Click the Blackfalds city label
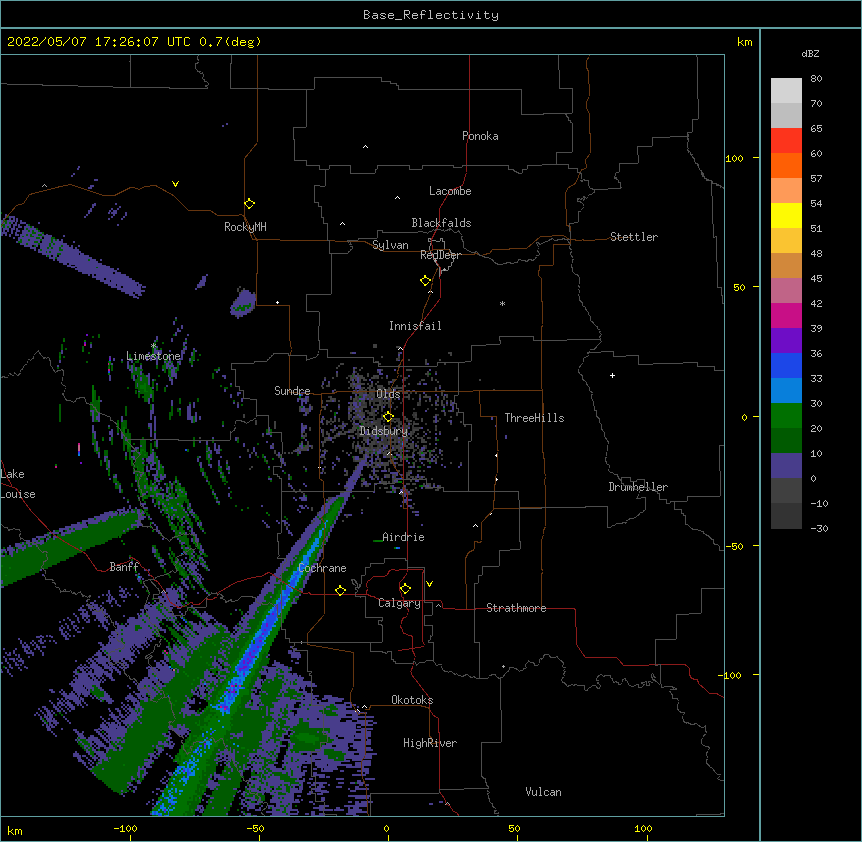Viewport: 862px width, 842px height. 441,223
